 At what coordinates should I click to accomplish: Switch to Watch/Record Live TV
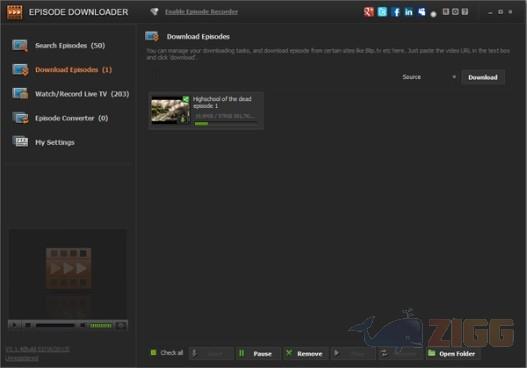pos(82,94)
